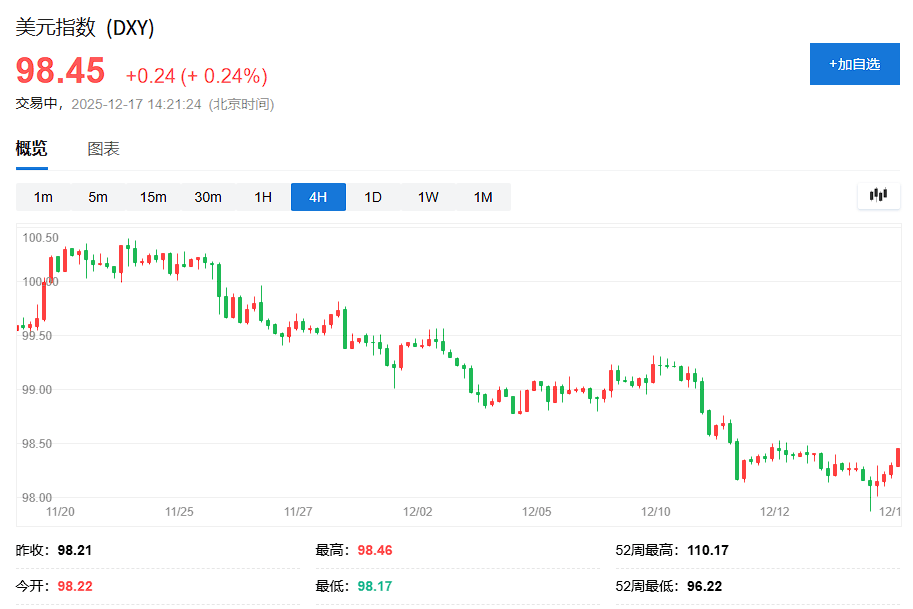913x609 pixels.
Task: Click the 12/02 date marker on axis
Action: (417, 511)
